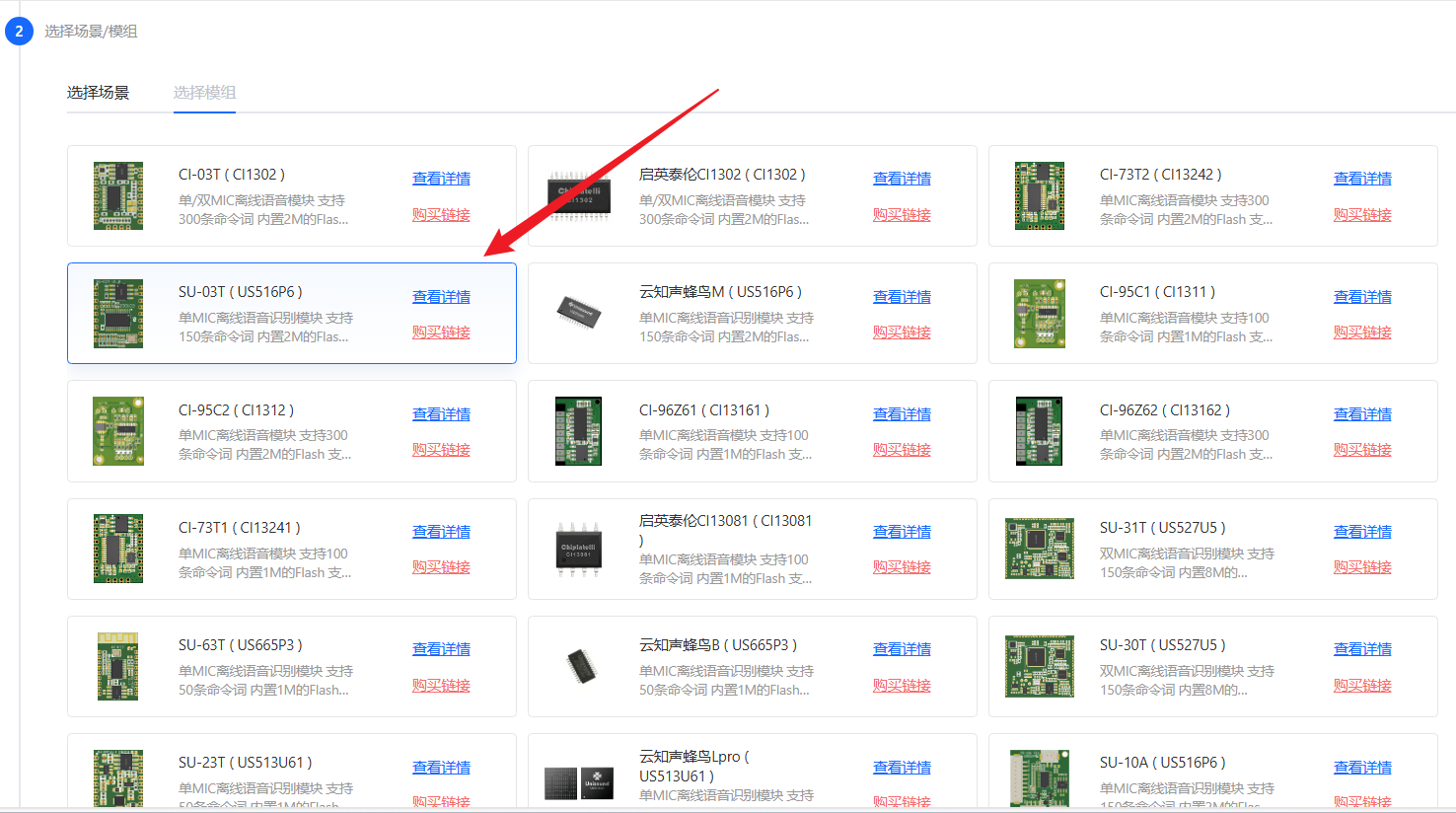The height and width of the screenshot is (813, 1456).
Task: Pick the SU-31T module board image
Action: (x=1040, y=549)
